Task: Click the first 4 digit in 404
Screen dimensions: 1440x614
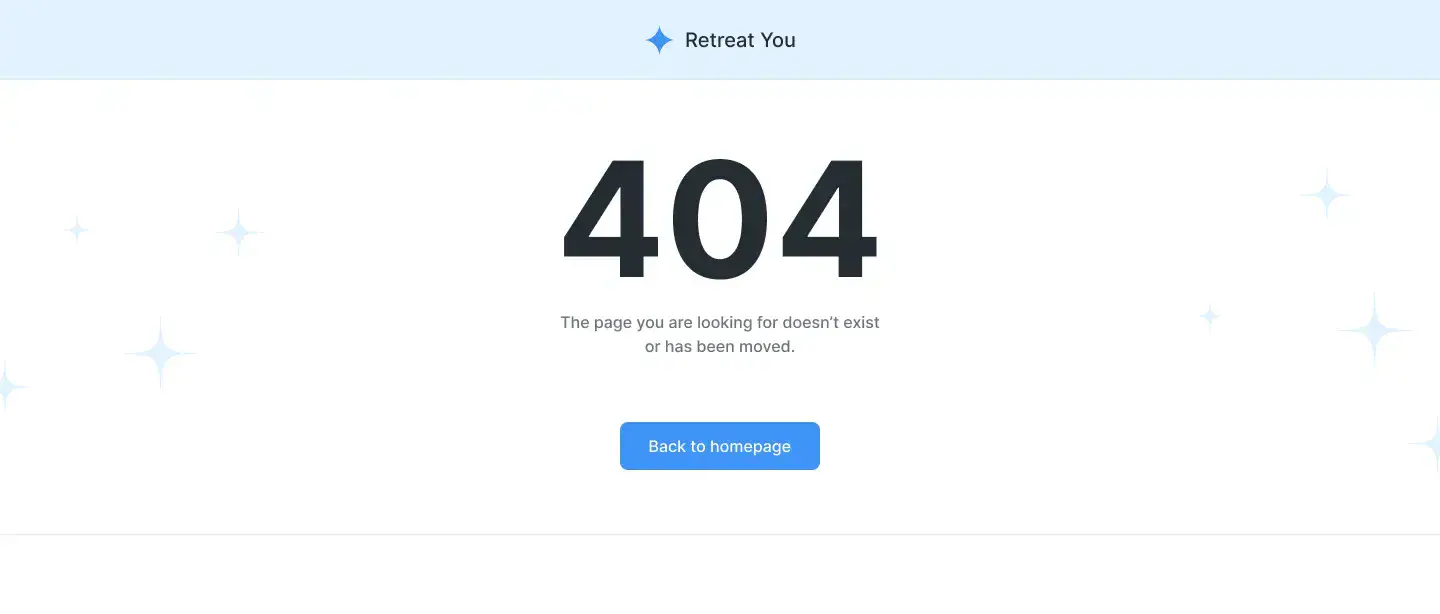Action: click(610, 220)
